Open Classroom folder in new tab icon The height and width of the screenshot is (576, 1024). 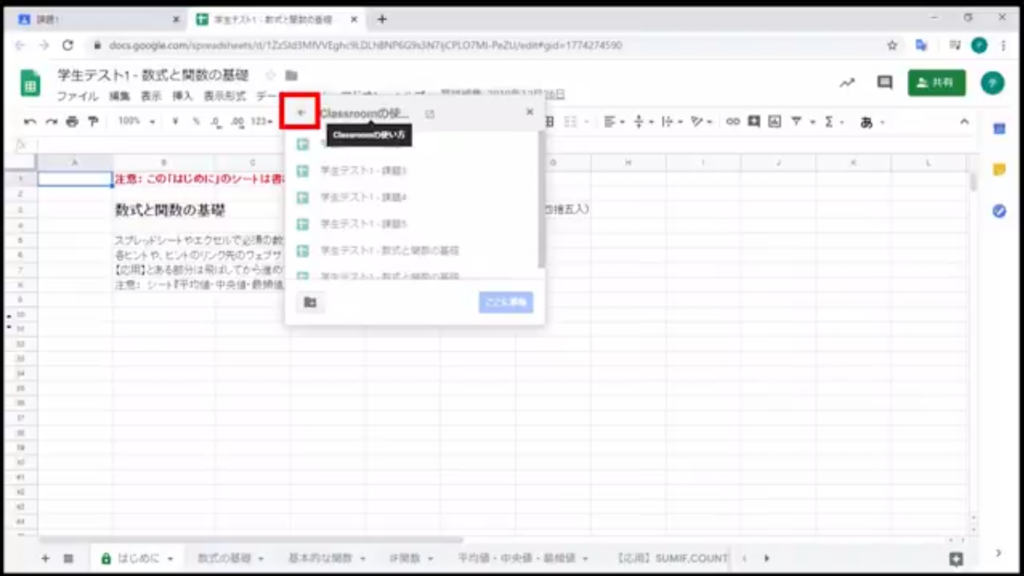(x=430, y=114)
